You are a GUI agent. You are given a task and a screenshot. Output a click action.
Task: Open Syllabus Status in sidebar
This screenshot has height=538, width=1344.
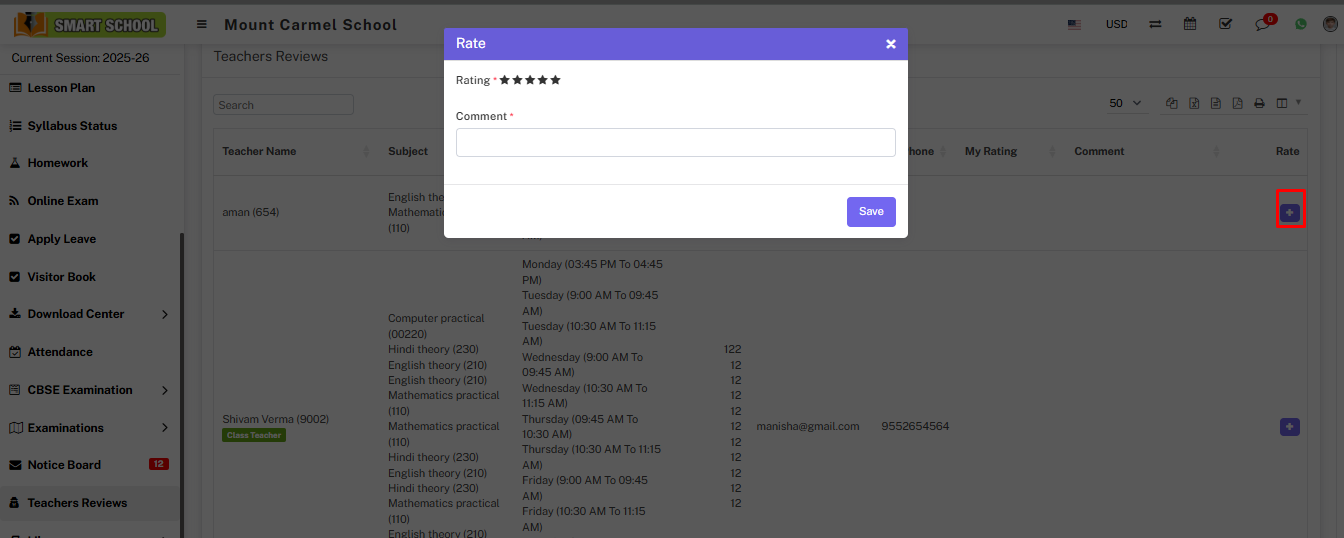coord(72,126)
